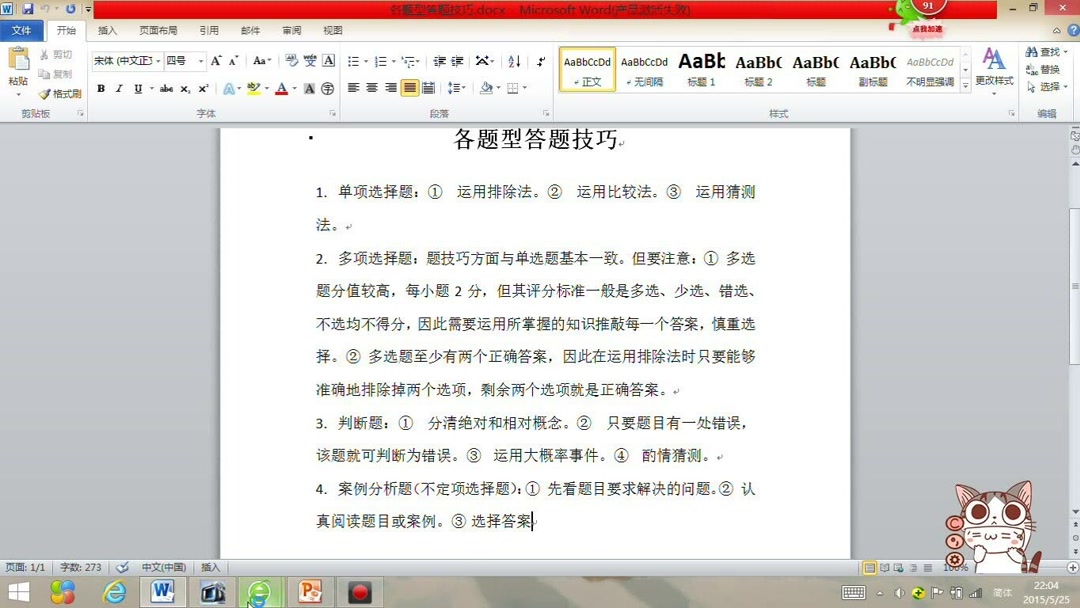The width and height of the screenshot is (1080, 608).
Task: Apply the text highlight color tool
Action: click(255, 89)
